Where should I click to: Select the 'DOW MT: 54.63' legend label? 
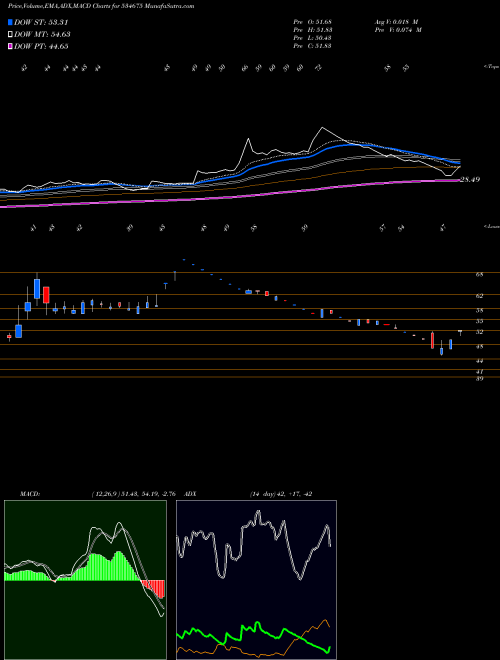pos(42,35)
